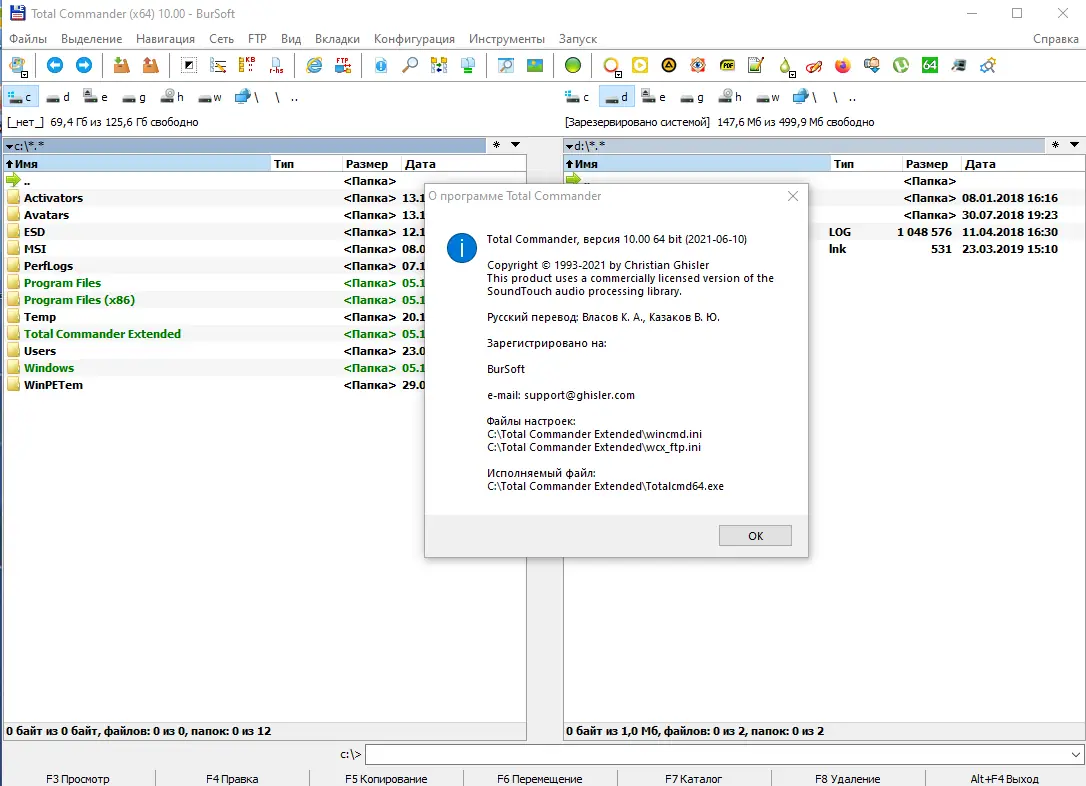1086x786 pixels.
Task: Open the multi-rename tool icon
Action: click(217, 65)
